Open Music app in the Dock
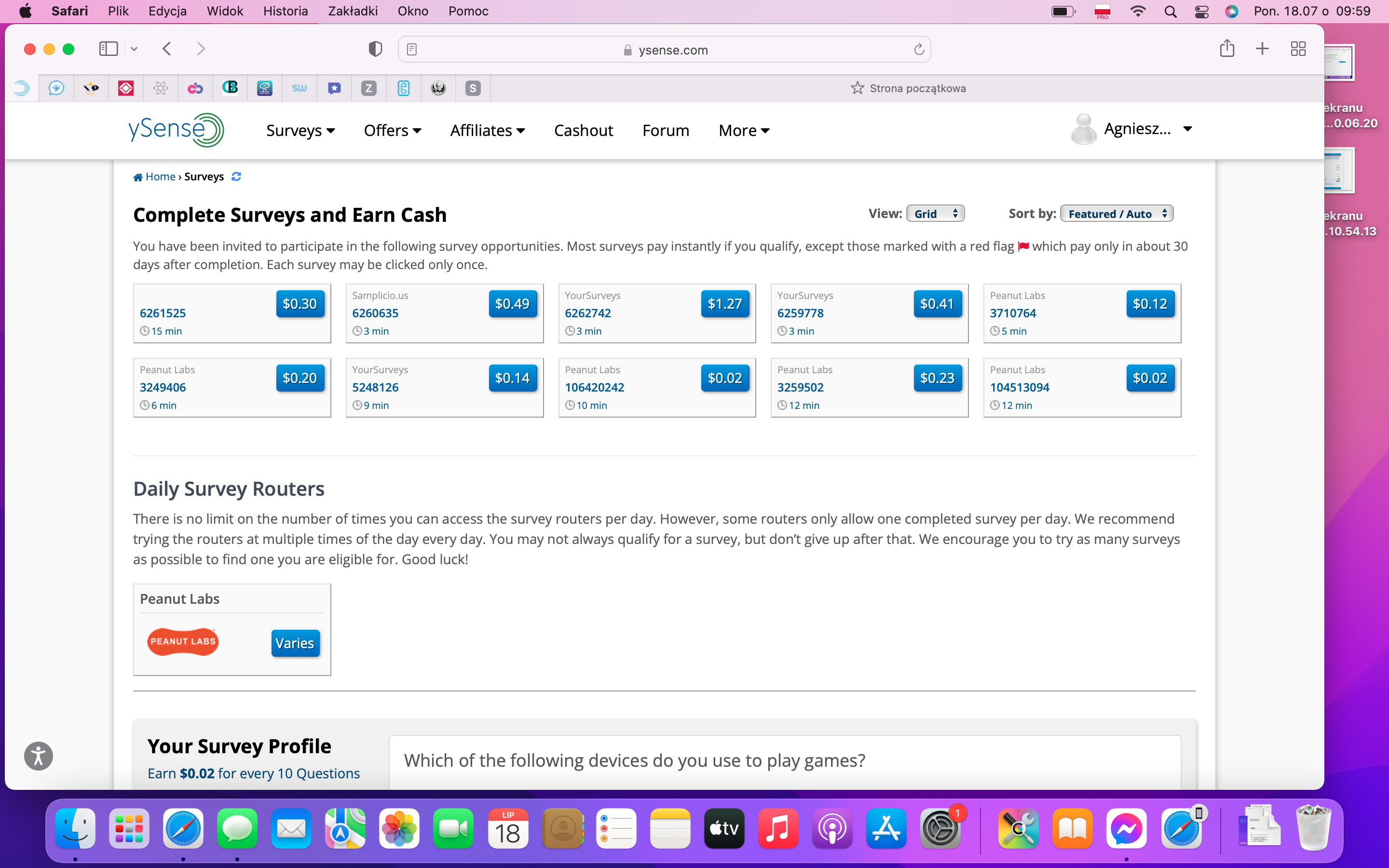 778,828
